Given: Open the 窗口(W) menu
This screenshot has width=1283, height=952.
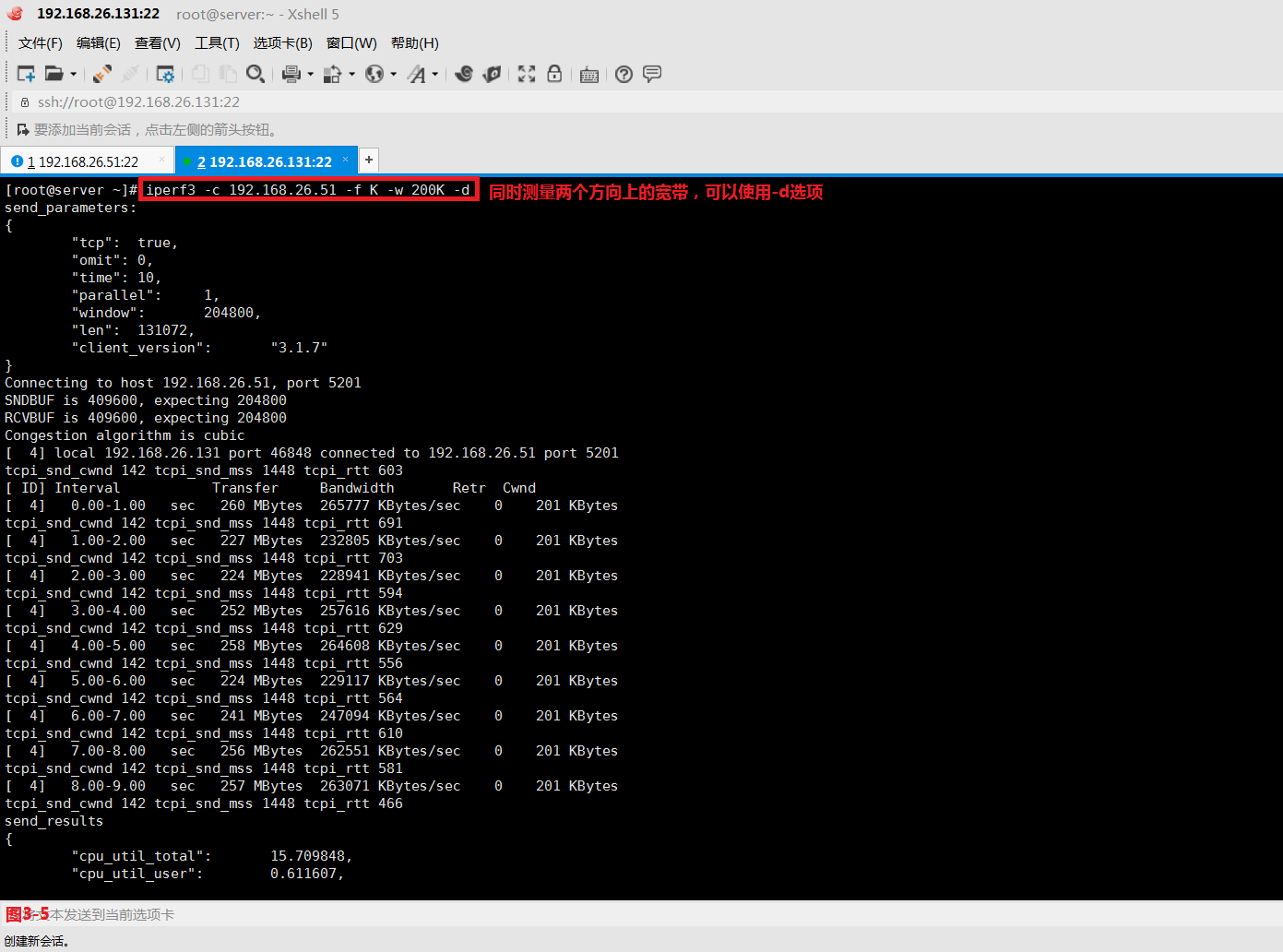Looking at the screenshot, I should (x=351, y=43).
